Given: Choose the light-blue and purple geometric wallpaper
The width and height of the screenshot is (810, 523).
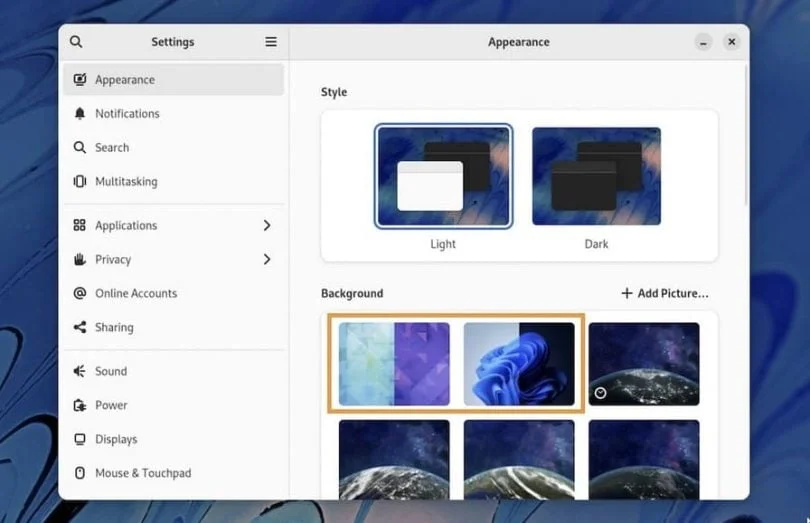Looking at the screenshot, I should [x=394, y=364].
